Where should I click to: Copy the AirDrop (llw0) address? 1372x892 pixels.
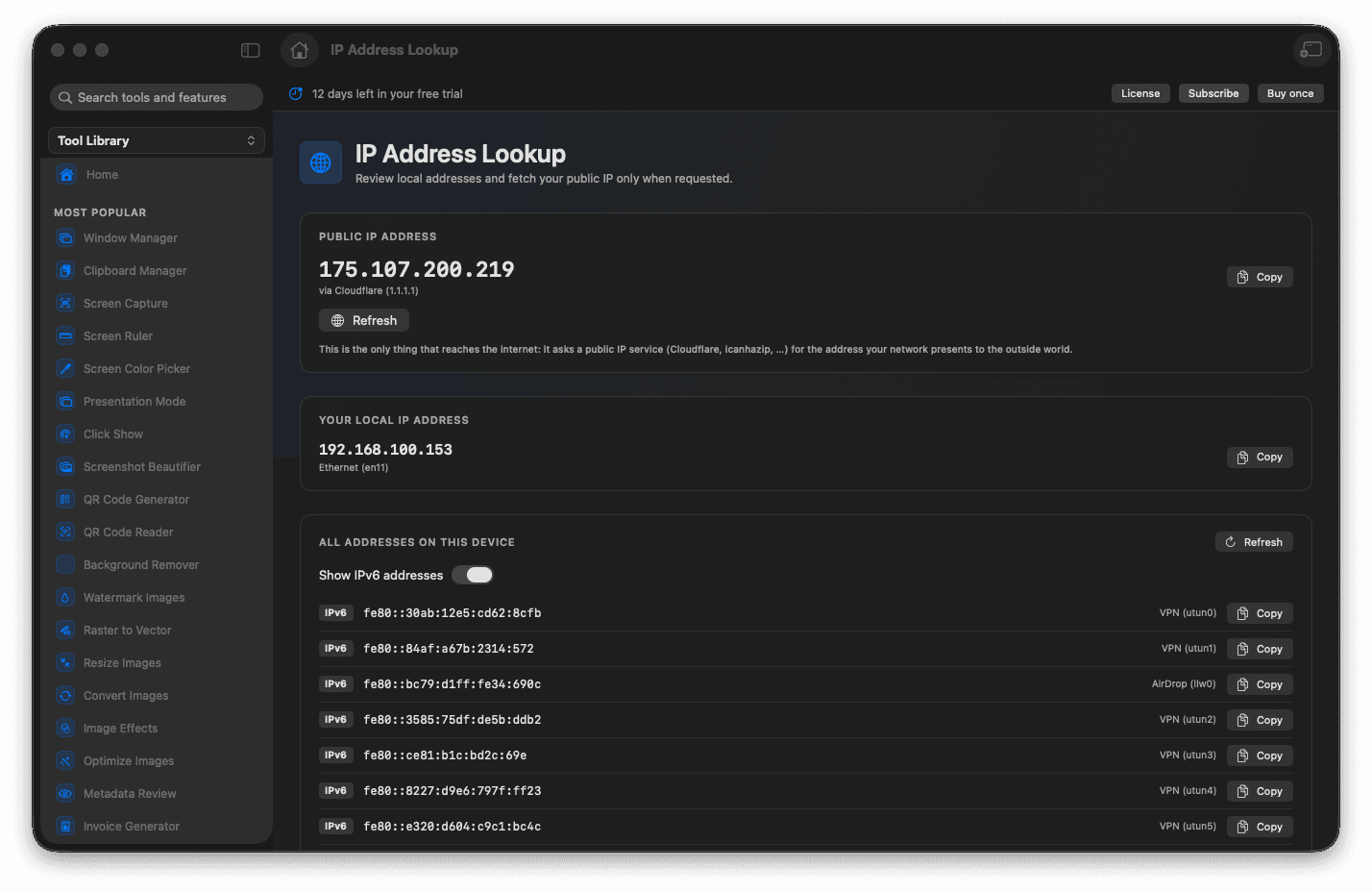point(1260,684)
